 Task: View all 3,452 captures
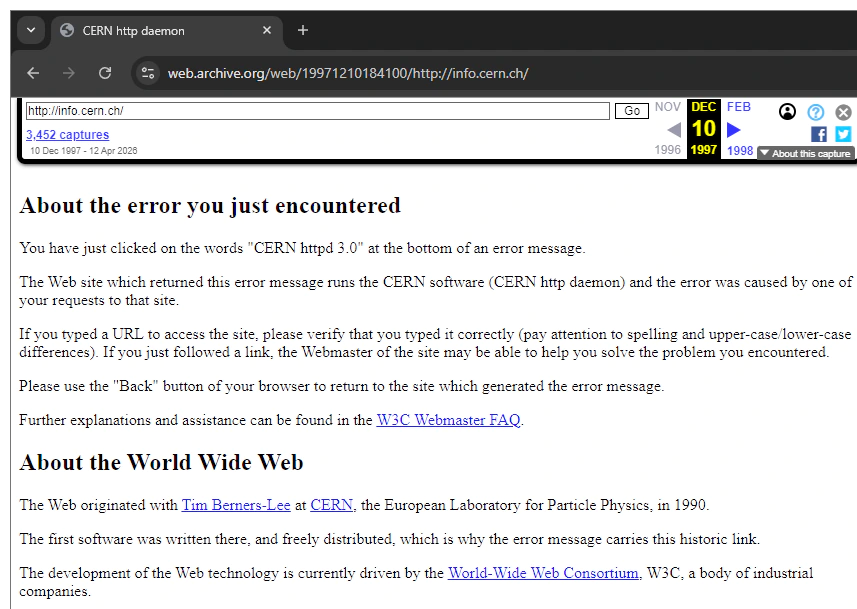67,134
